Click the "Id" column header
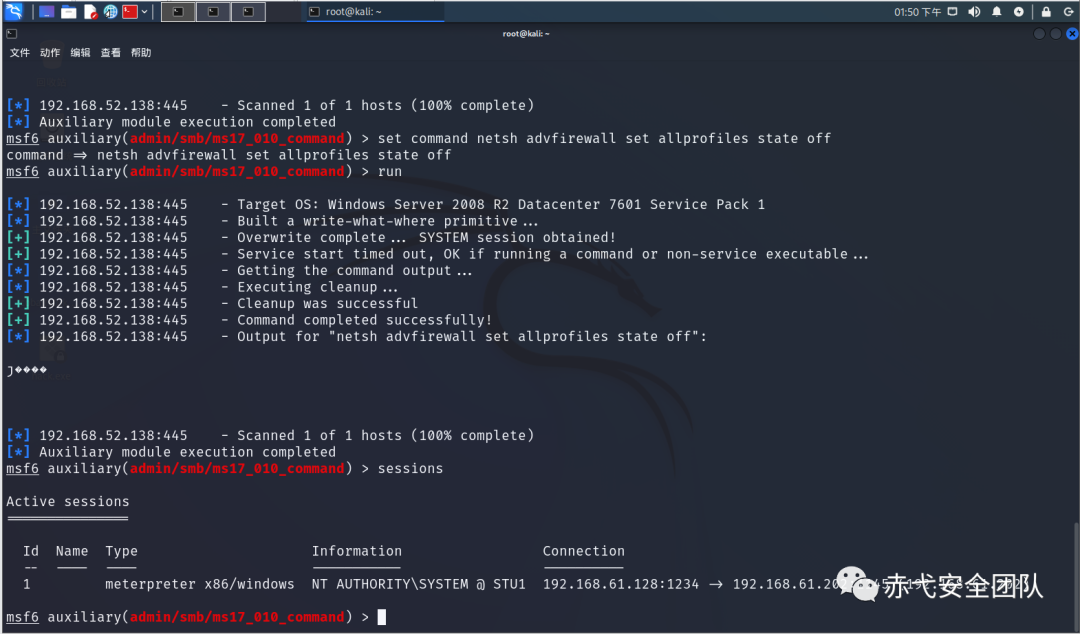 pyautogui.click(x=31, y=551)
